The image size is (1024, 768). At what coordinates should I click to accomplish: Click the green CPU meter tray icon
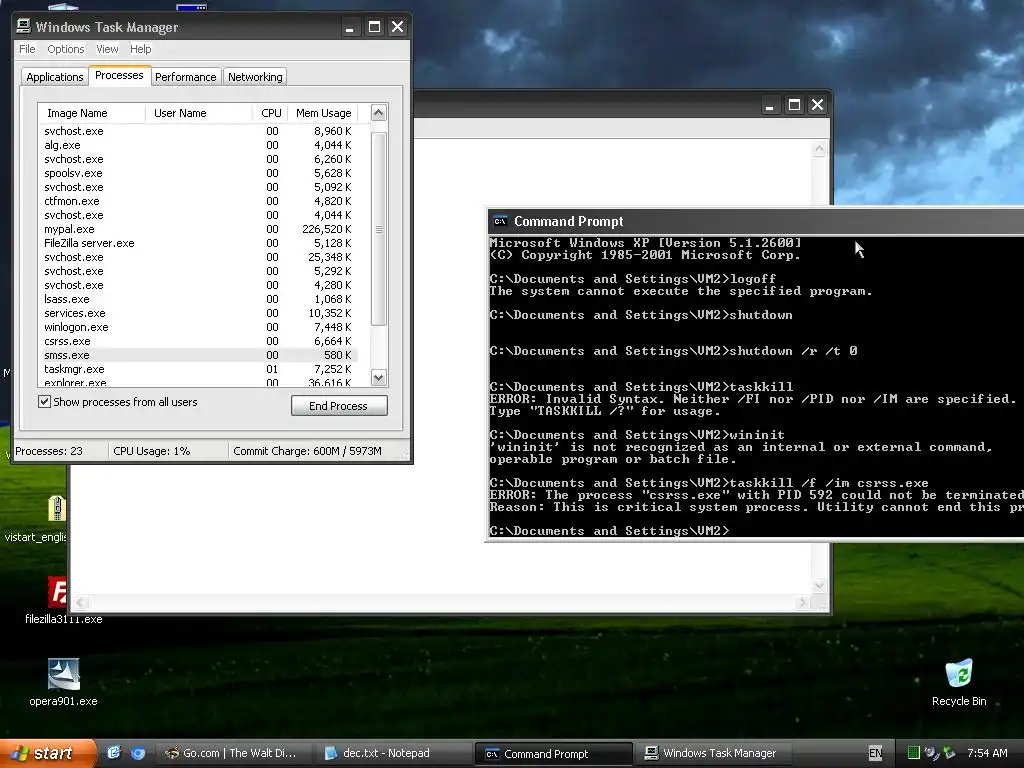click(x=914, y=753)
